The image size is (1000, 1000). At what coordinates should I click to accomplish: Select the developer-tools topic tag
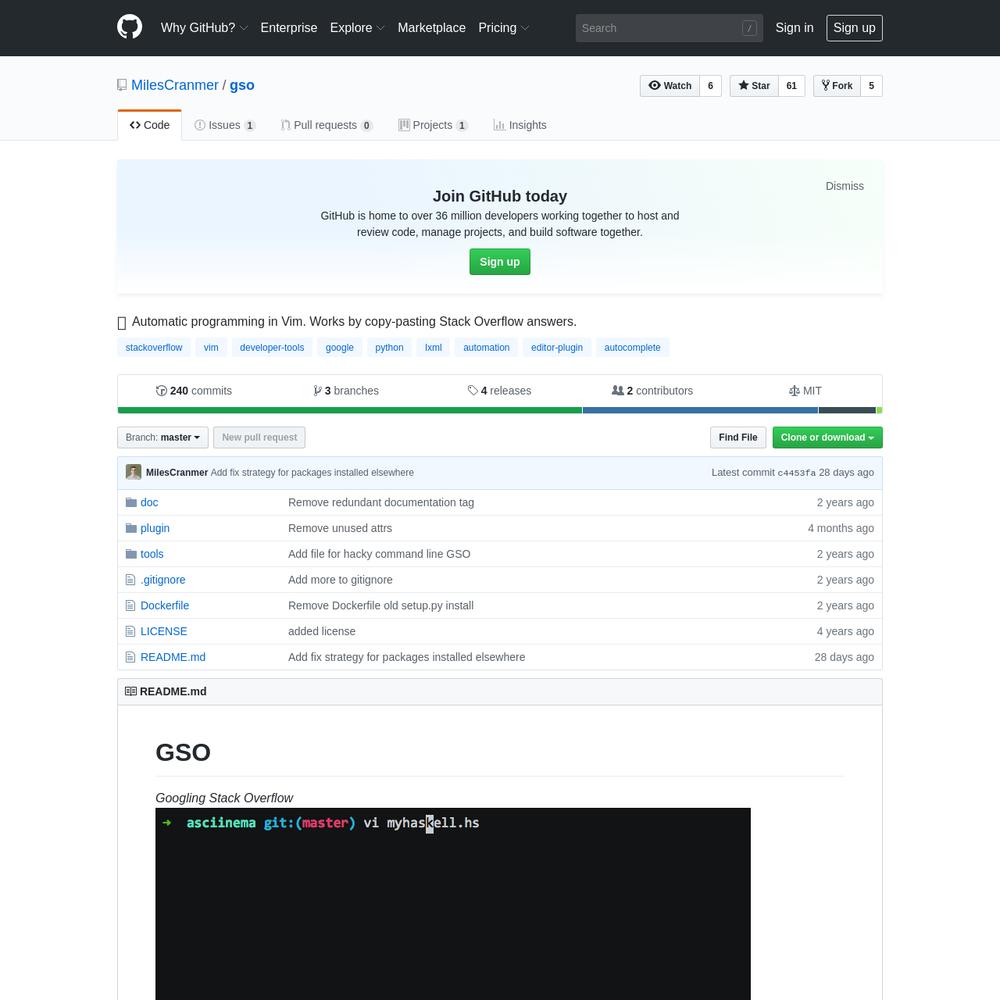click(x=272, y=348)
